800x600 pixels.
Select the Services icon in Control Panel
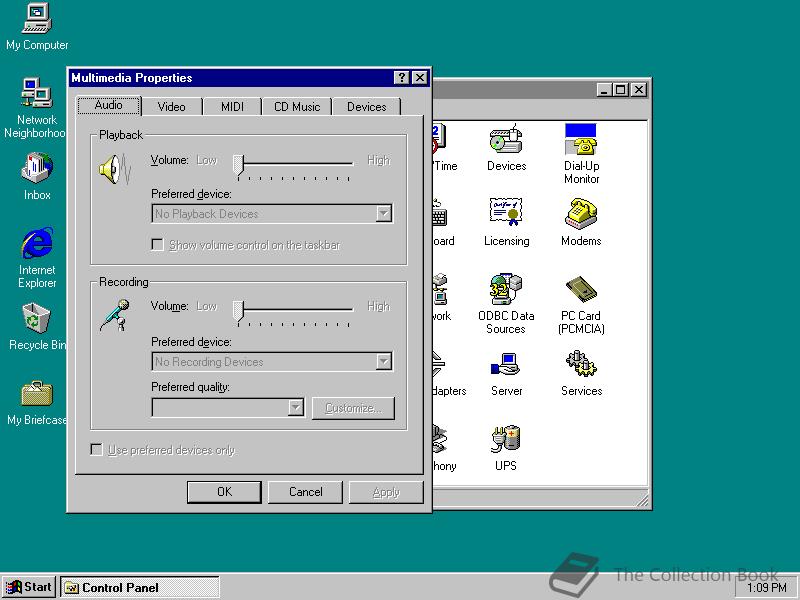pyautogui.click(x=581, y=373)
